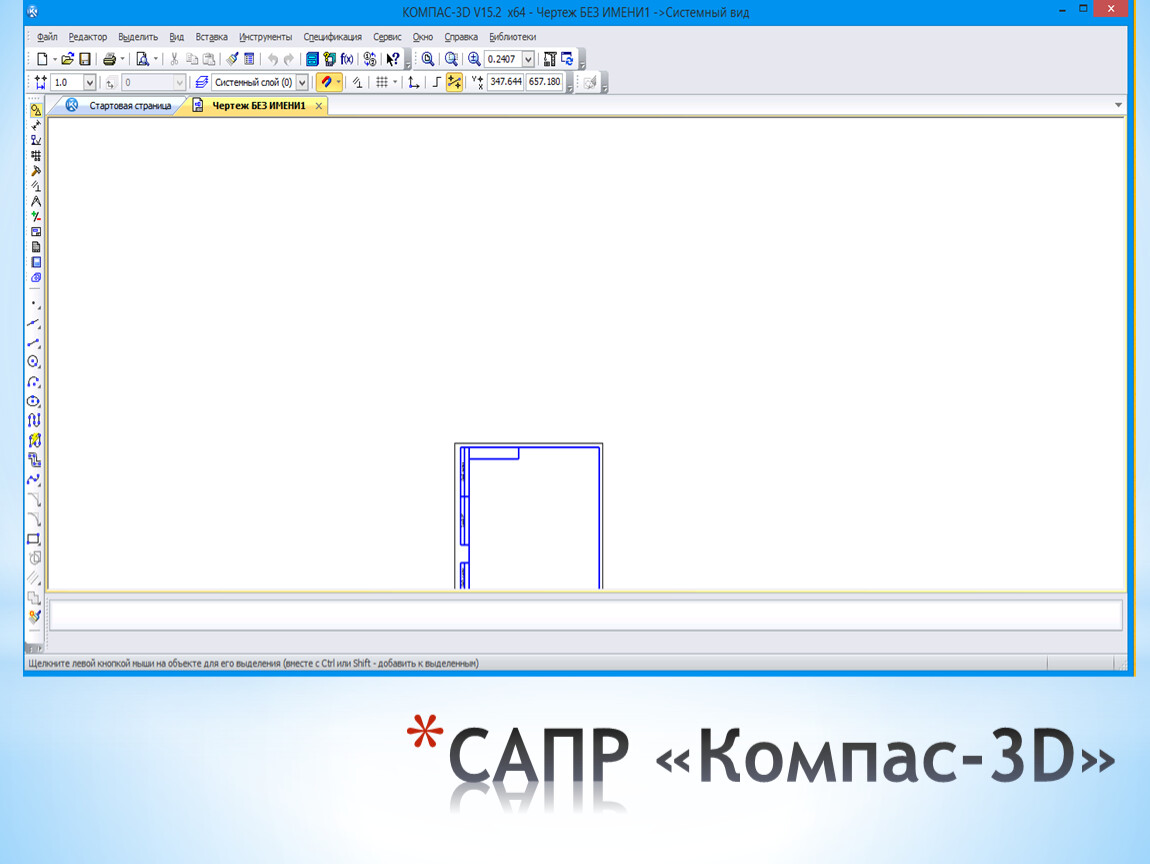Viewport: 1150px width, 864px height.
Task: Toggle the snaps magnet button
Action: pyautogui.click(x=326, y=82)
